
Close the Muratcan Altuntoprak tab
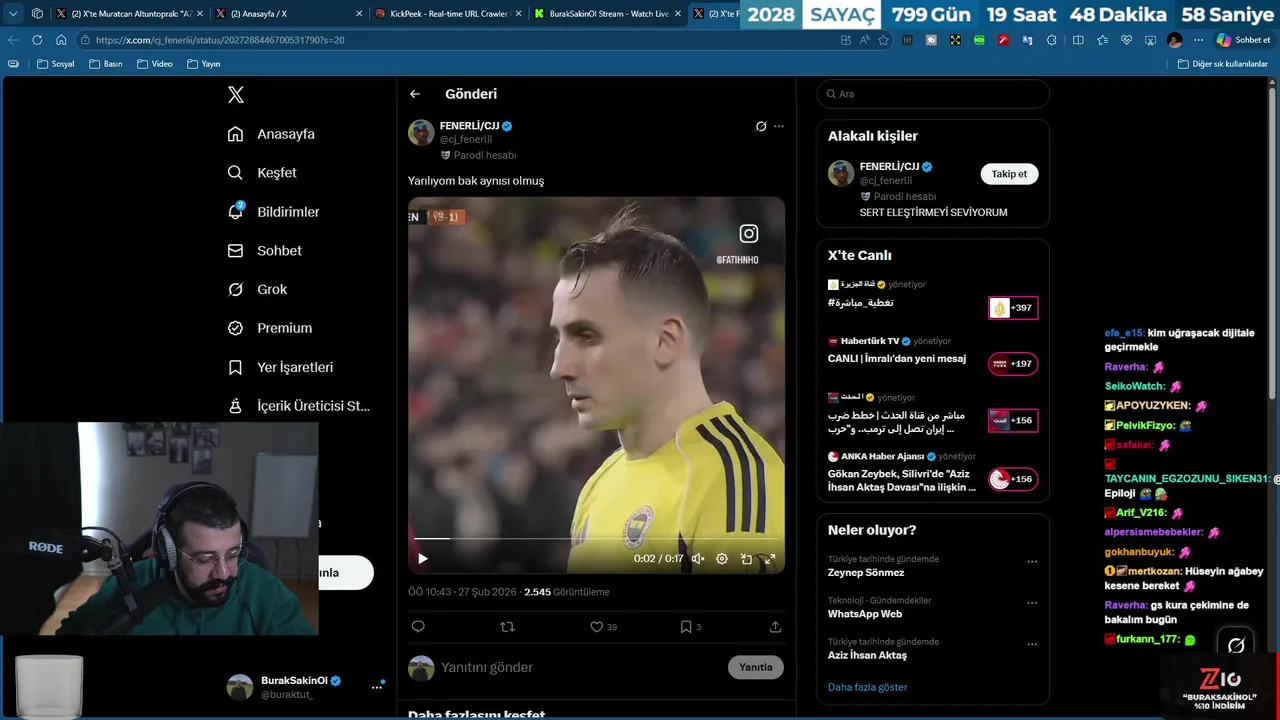click(199, 14)
